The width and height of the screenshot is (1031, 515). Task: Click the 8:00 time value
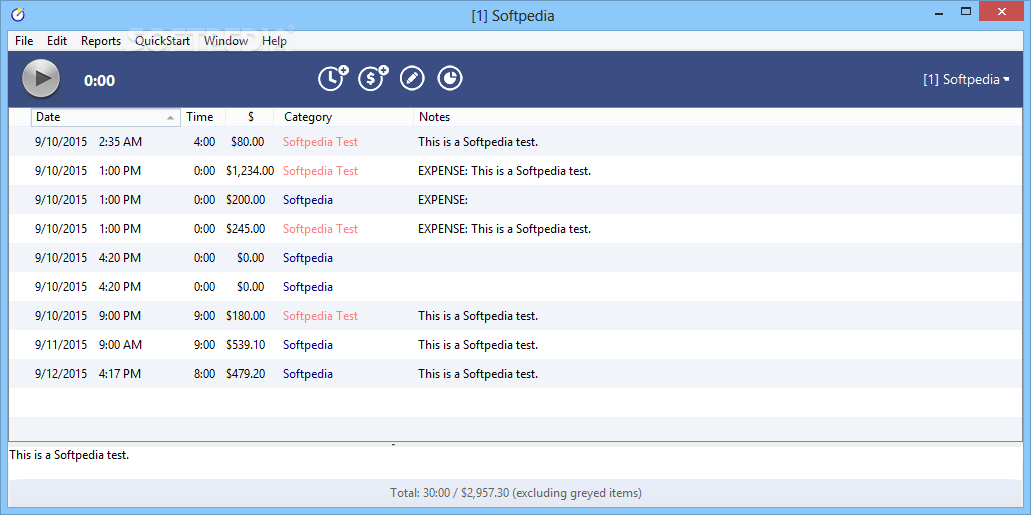pos(204,374)
